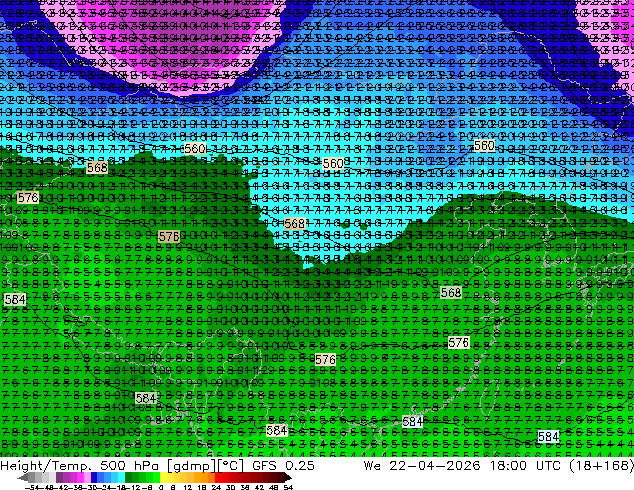This screenshot has width=634, height=490.
Task: Select the darkest maroon swatch near legend value 54
Action: [281, 477]
